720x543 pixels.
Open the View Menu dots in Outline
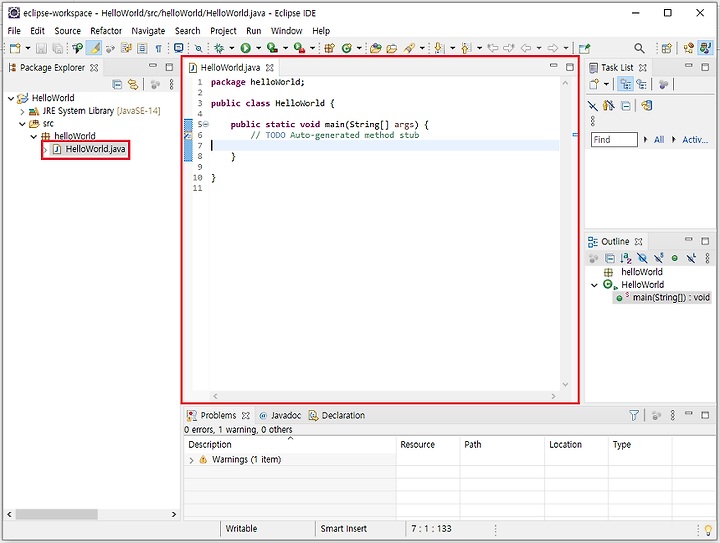707,258
